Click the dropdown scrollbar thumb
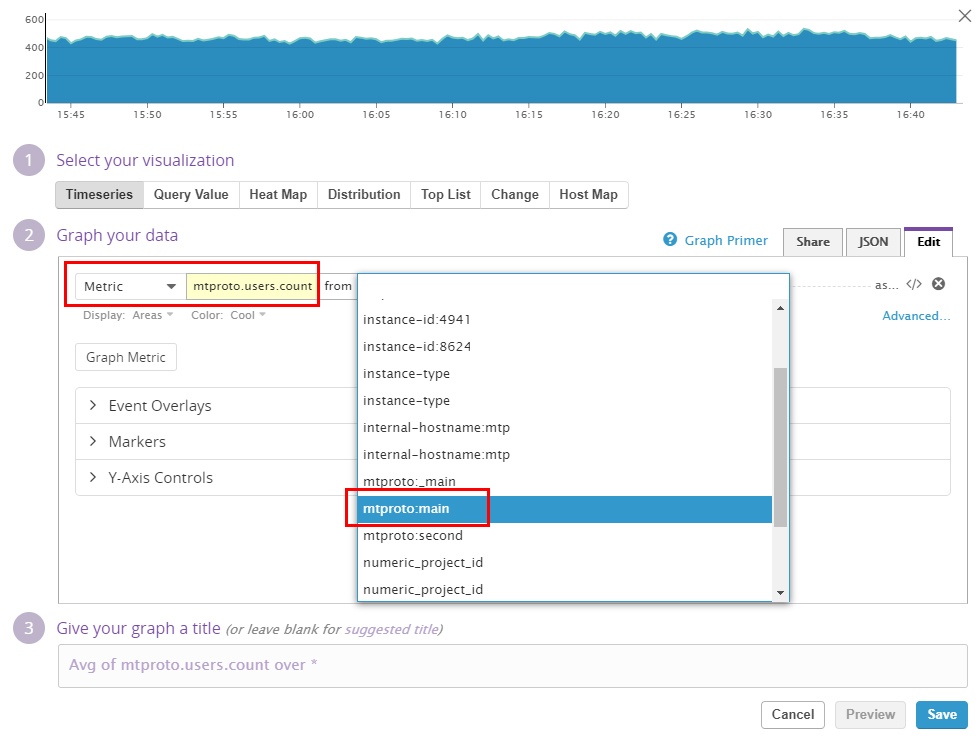980x742 pixels. 780,447
